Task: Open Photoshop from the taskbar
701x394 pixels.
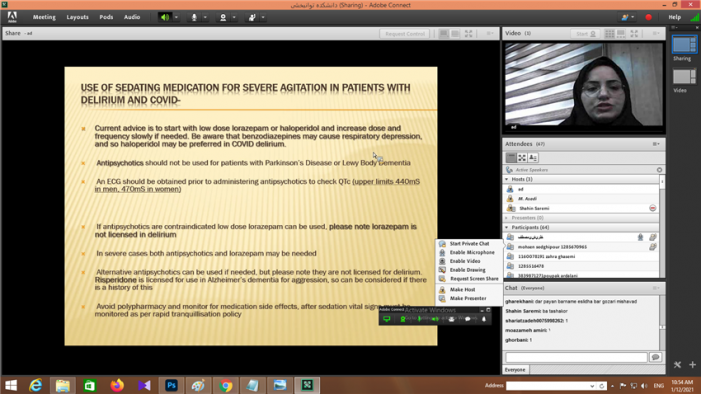Action: coord(171,385)
